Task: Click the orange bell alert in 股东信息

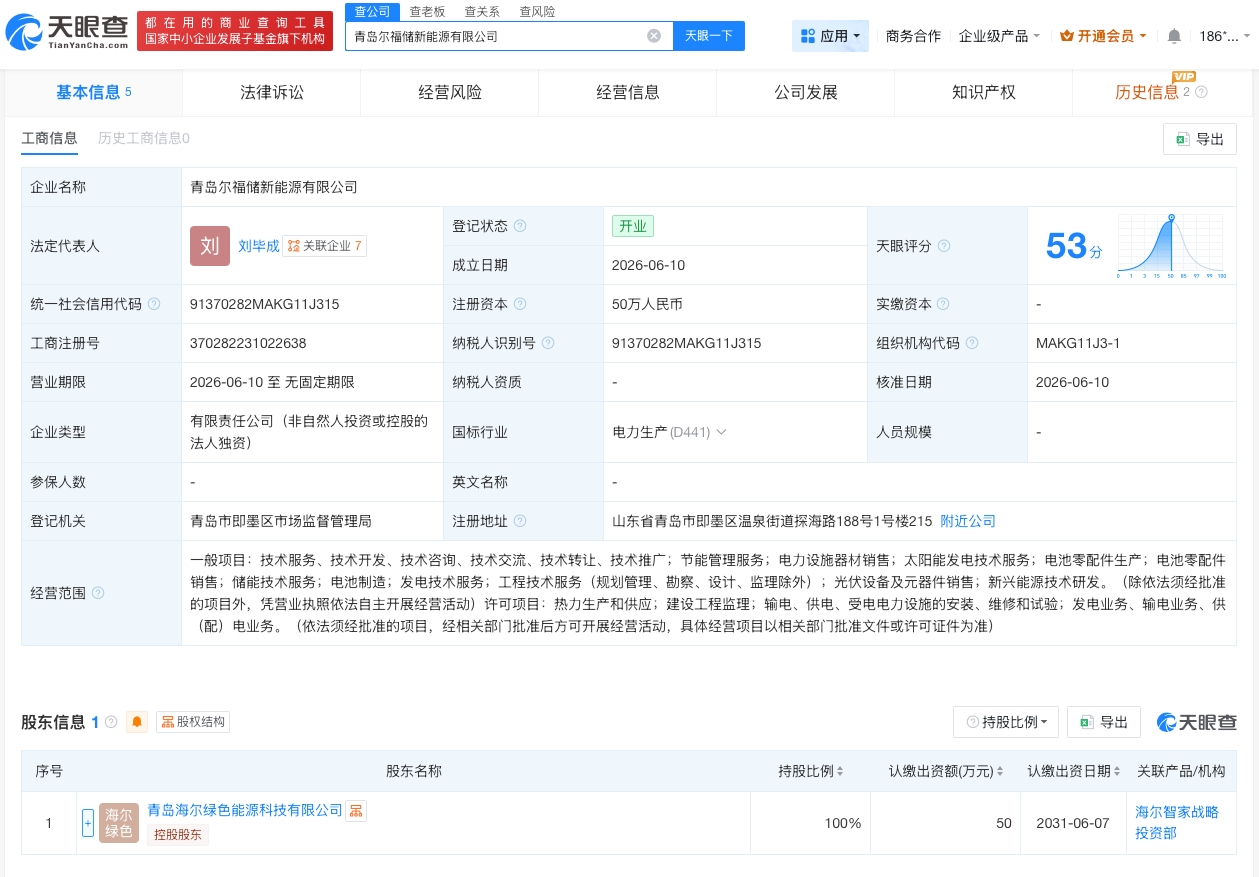Action: pos(137,722)
